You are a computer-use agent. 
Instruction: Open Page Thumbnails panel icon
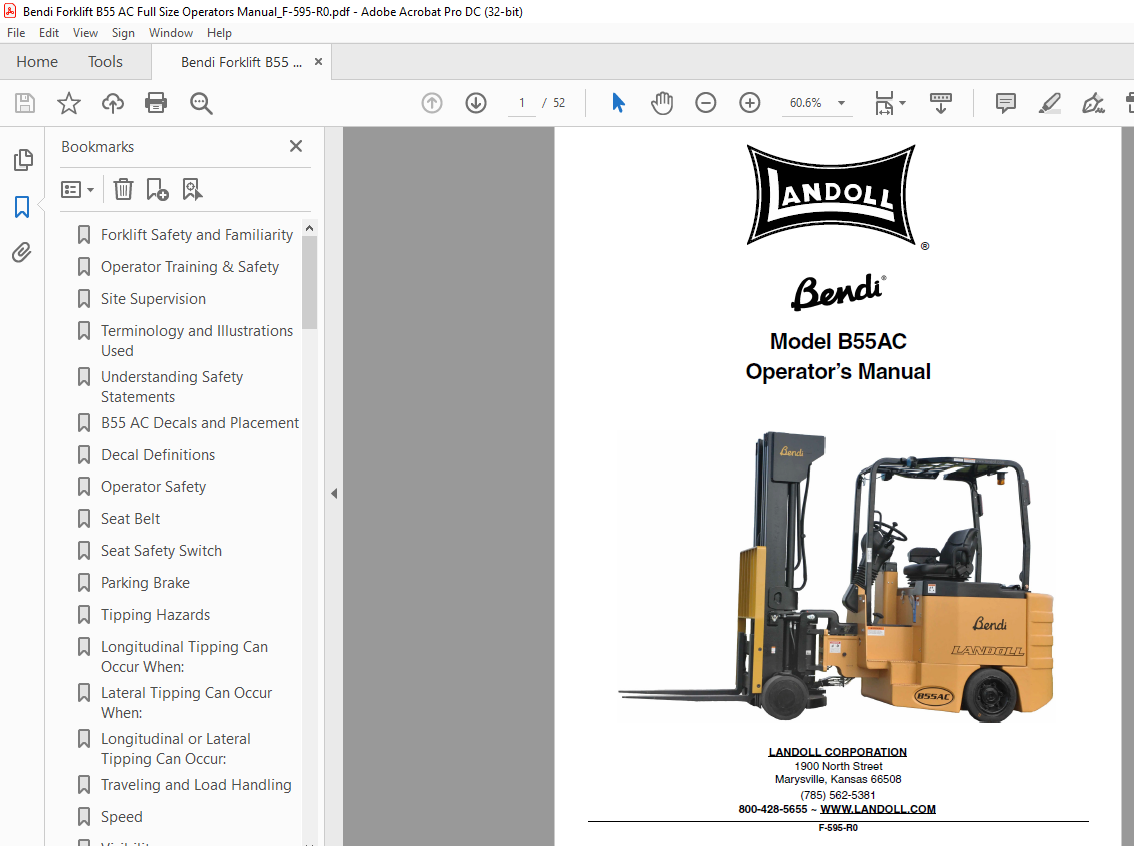22,160
